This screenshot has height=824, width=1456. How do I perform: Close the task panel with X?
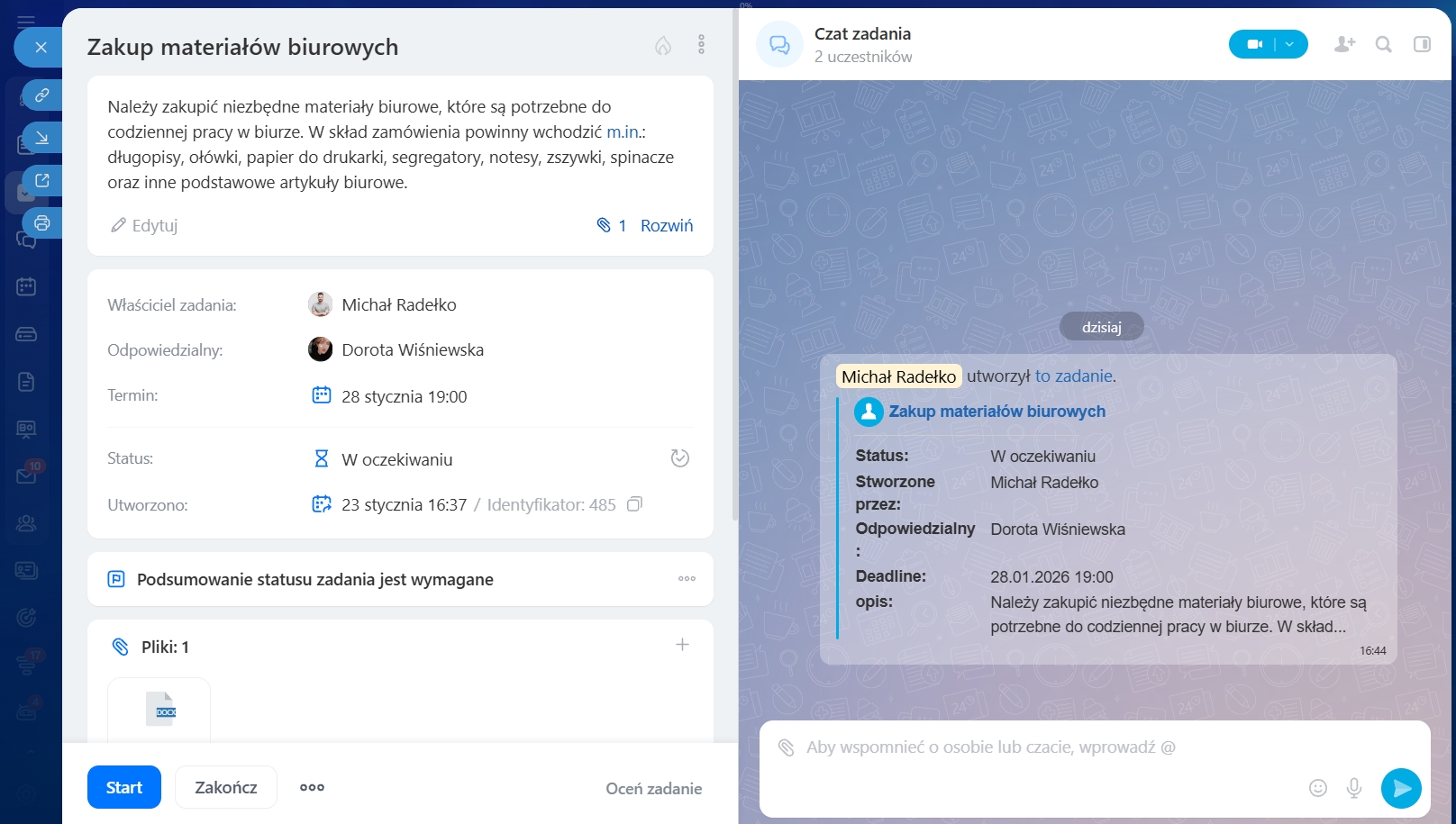[41, 48]
